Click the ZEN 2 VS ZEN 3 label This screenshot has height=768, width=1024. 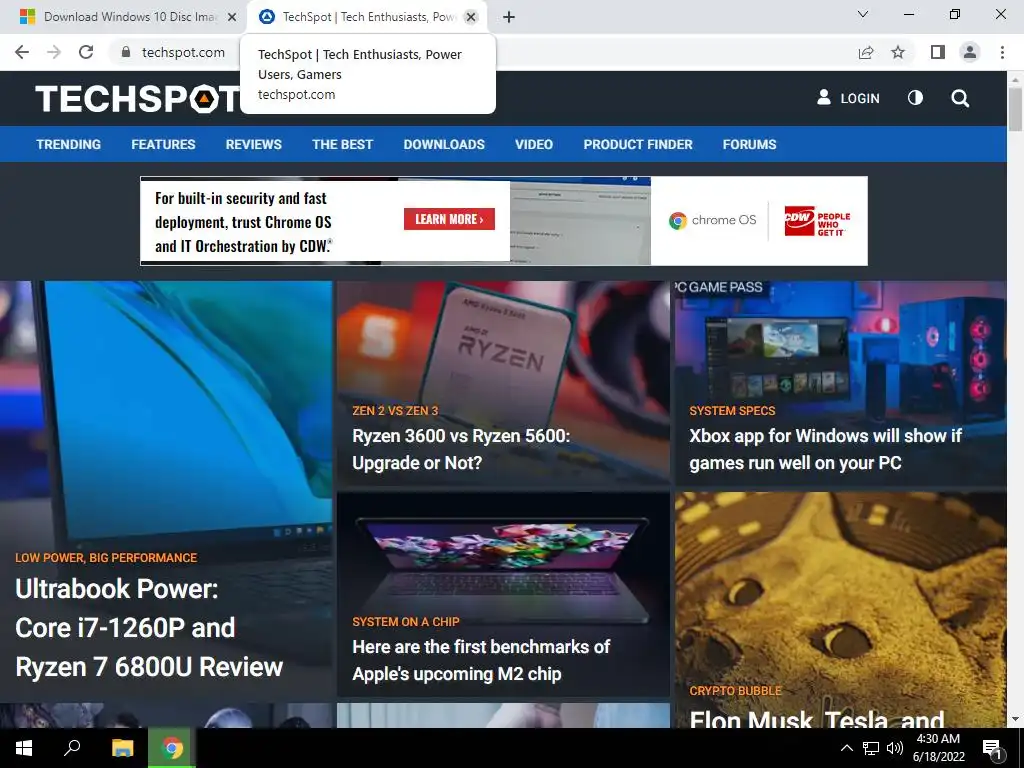(395, 411)
